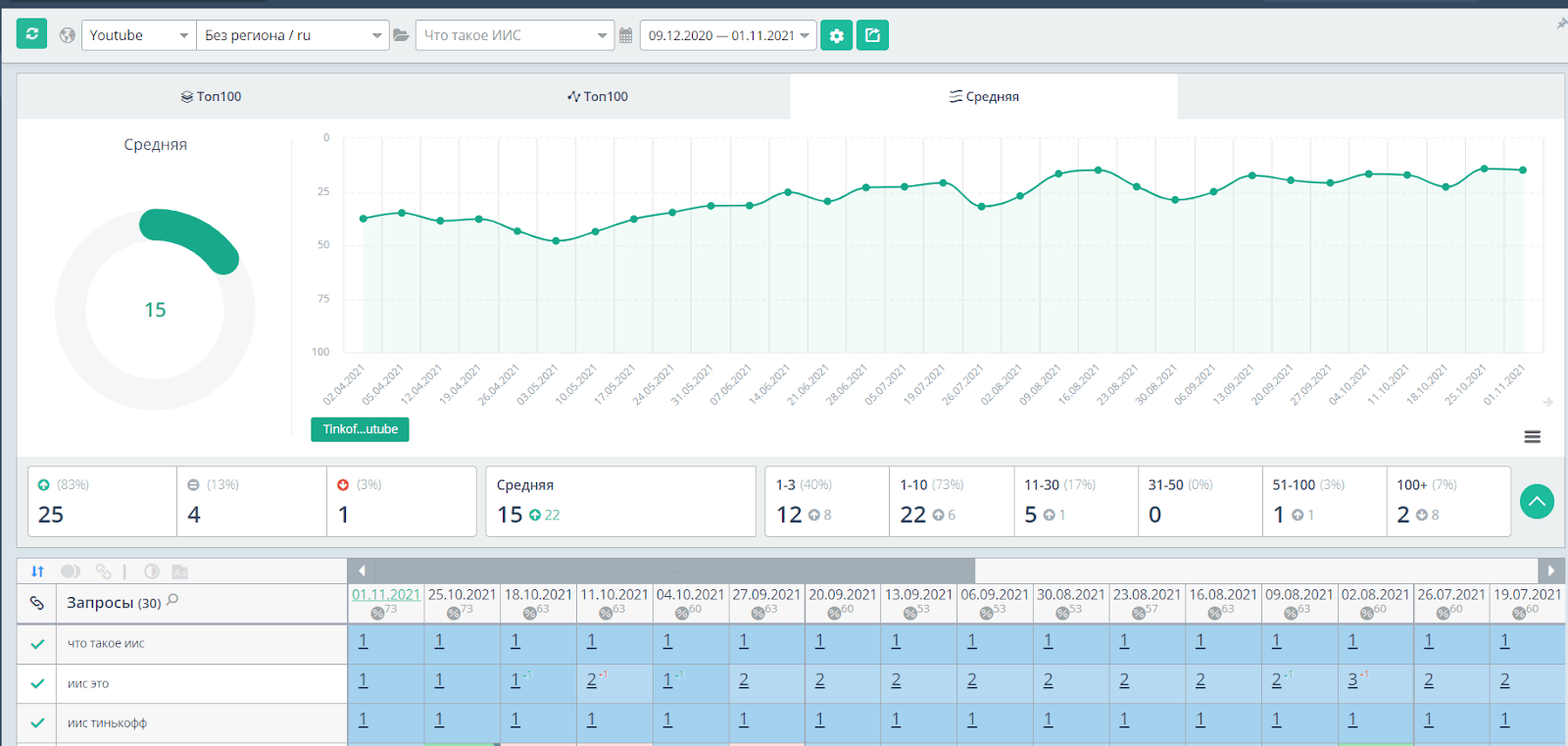This screenshot has width=1568, height=746.
Task: Click the sort arrows icon in table toolbar
Action: (37, 572)
